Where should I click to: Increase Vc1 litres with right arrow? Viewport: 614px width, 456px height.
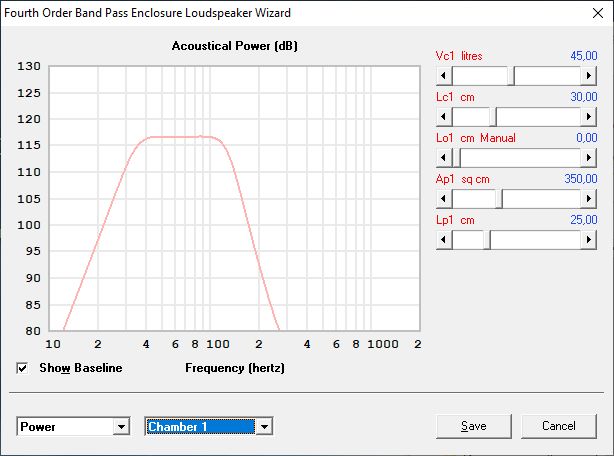[588, 76]
